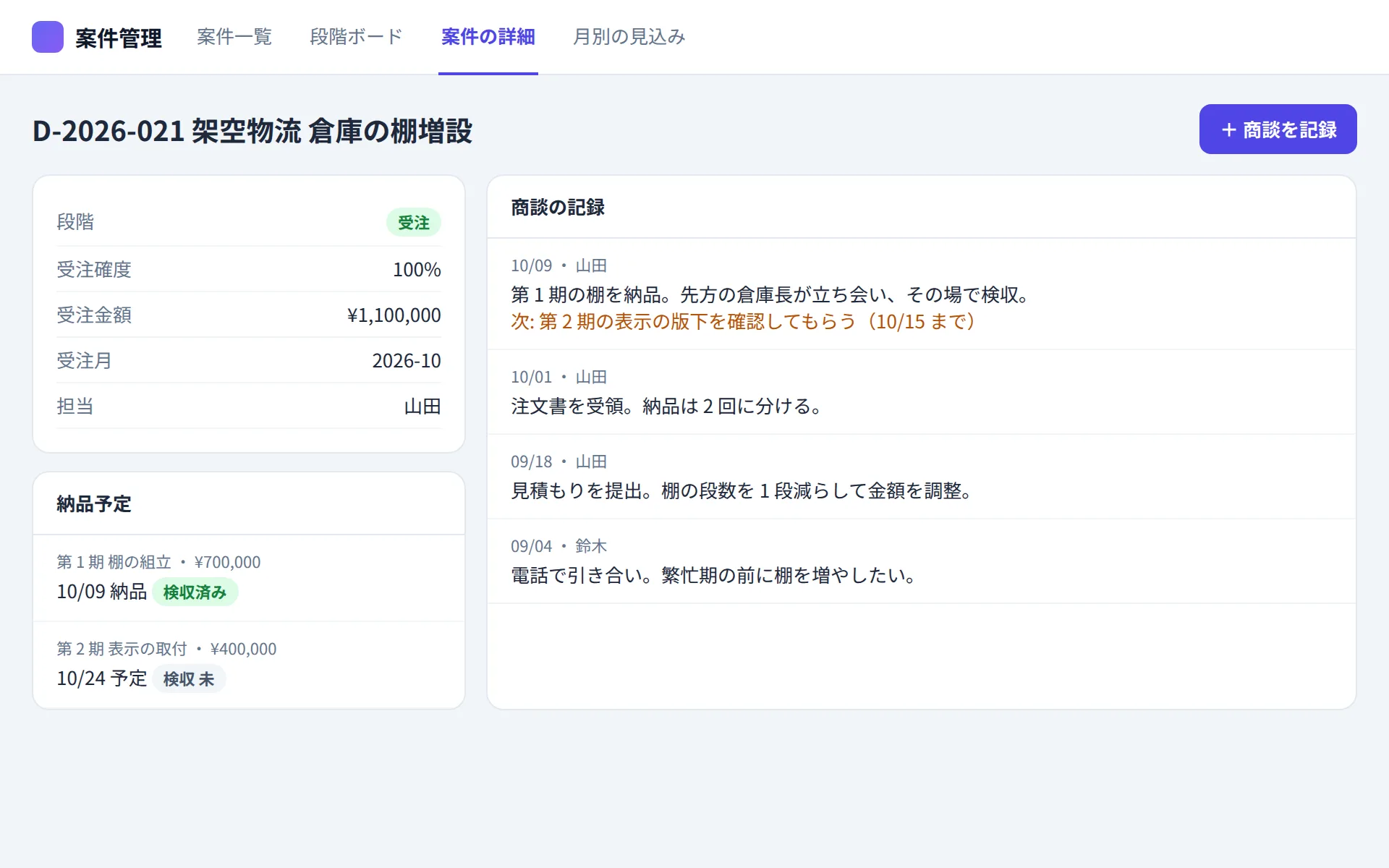The image size is (1389, 868).
Task: Click the 納品予定 panel heading
Action: (94, 504)
